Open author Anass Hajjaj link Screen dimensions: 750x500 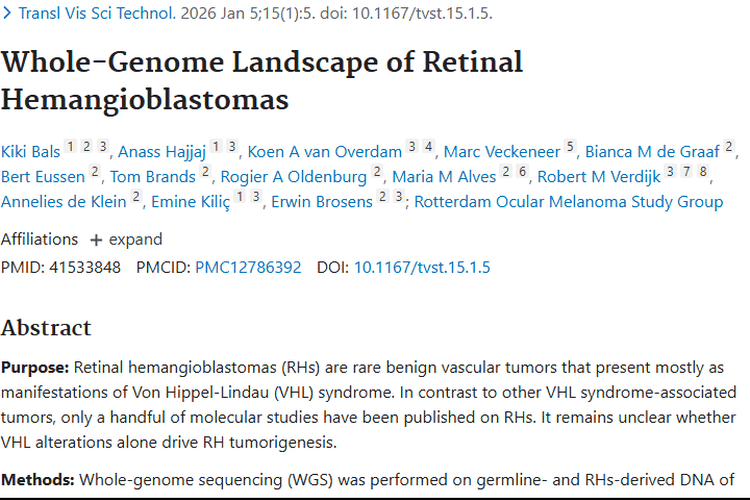pyautogui.click(x=162, y=152)
